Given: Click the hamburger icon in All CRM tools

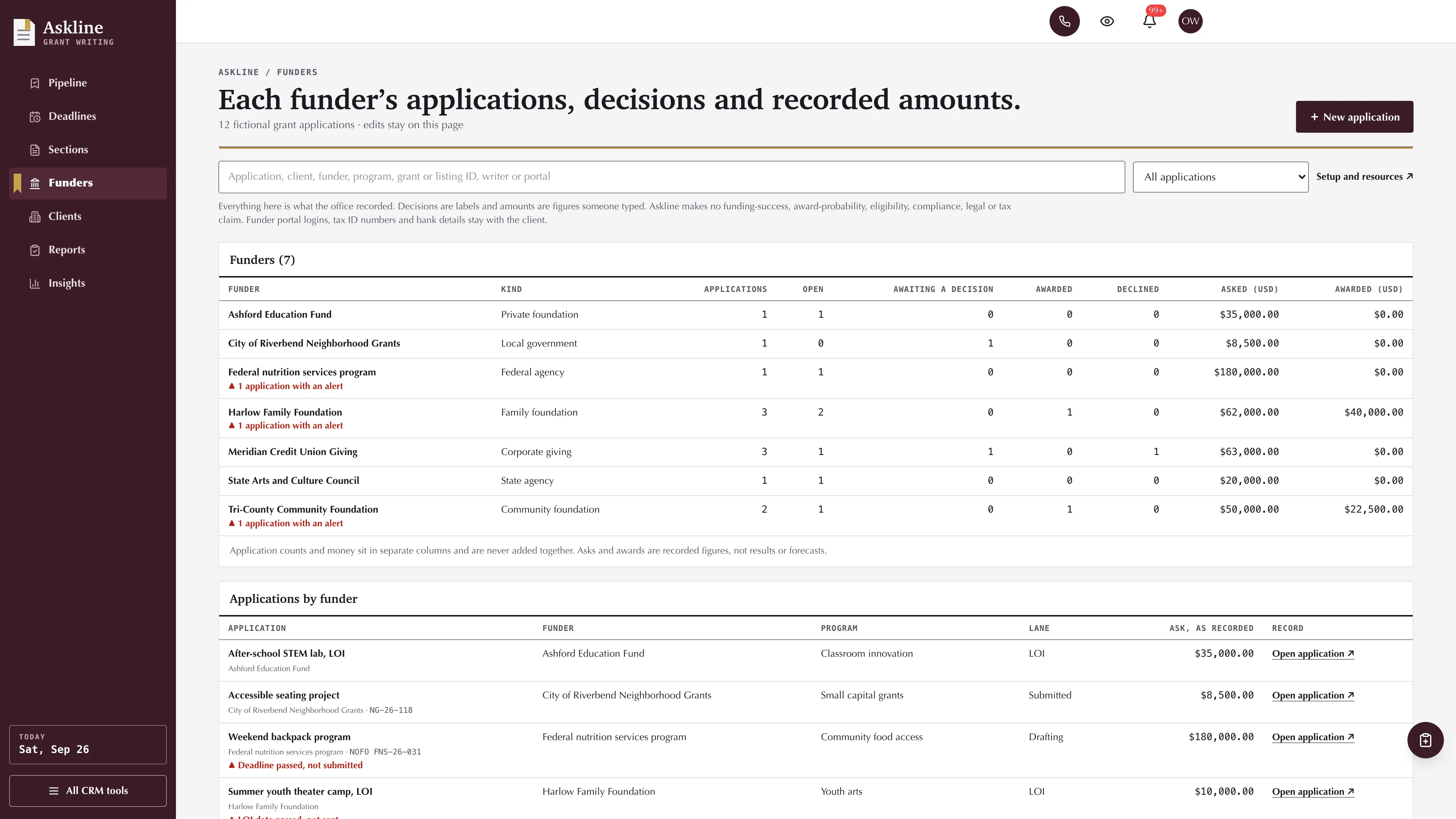Looking at the screenshot, I should point(54,791).
